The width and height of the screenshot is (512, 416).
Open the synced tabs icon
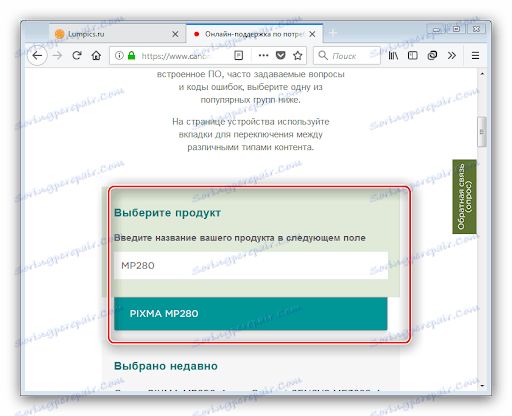coord(432,55)
